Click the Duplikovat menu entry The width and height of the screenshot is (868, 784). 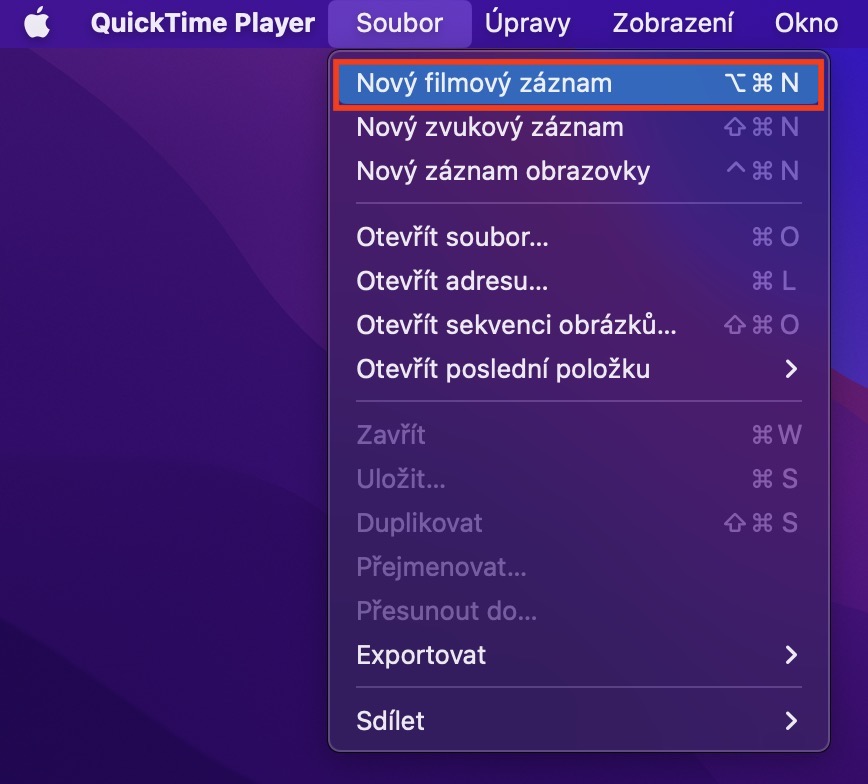(419, 523)
